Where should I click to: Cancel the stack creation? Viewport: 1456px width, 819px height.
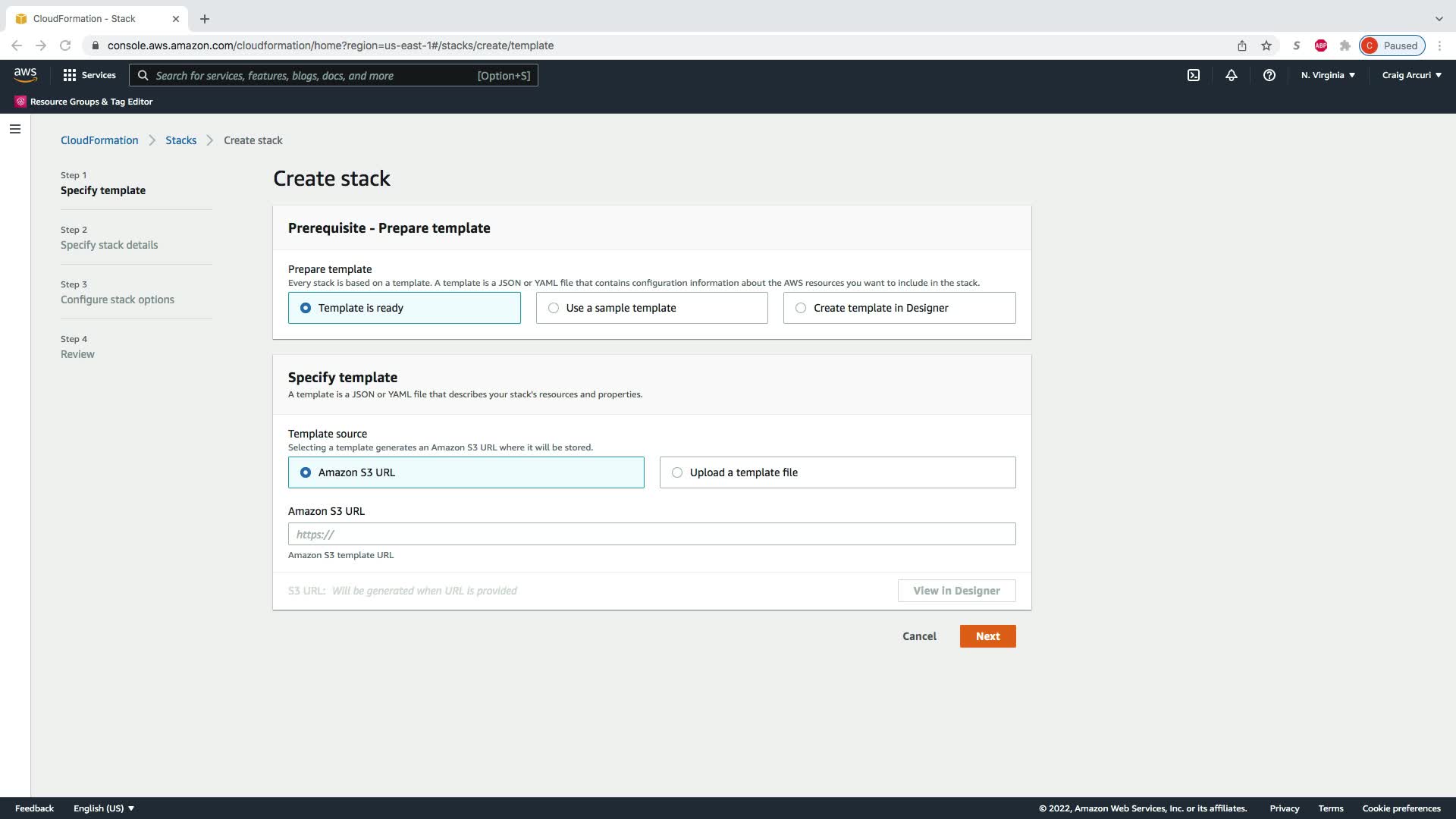click(x=919, y=636)
